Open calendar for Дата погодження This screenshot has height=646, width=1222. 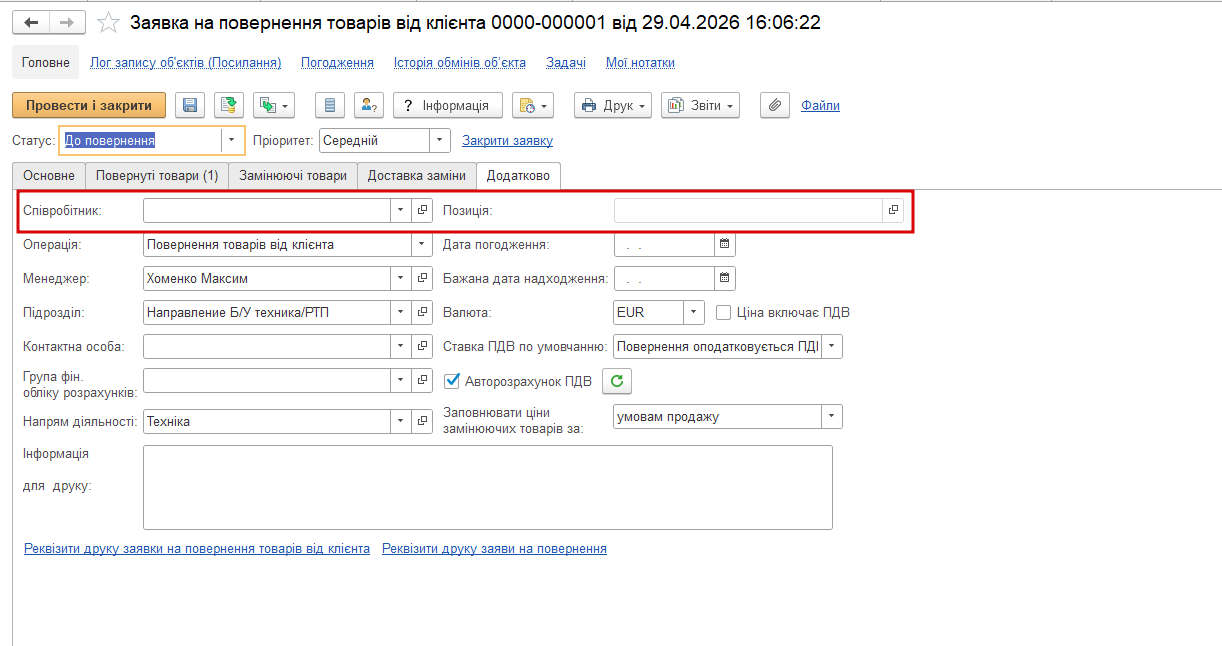(725, 244)
